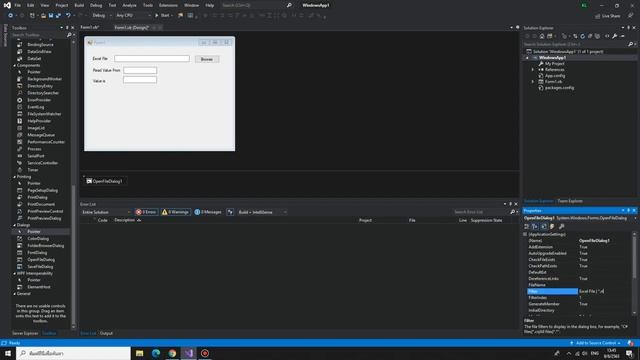Click the Refresh icon in Solution Explorer

[582, 36]
